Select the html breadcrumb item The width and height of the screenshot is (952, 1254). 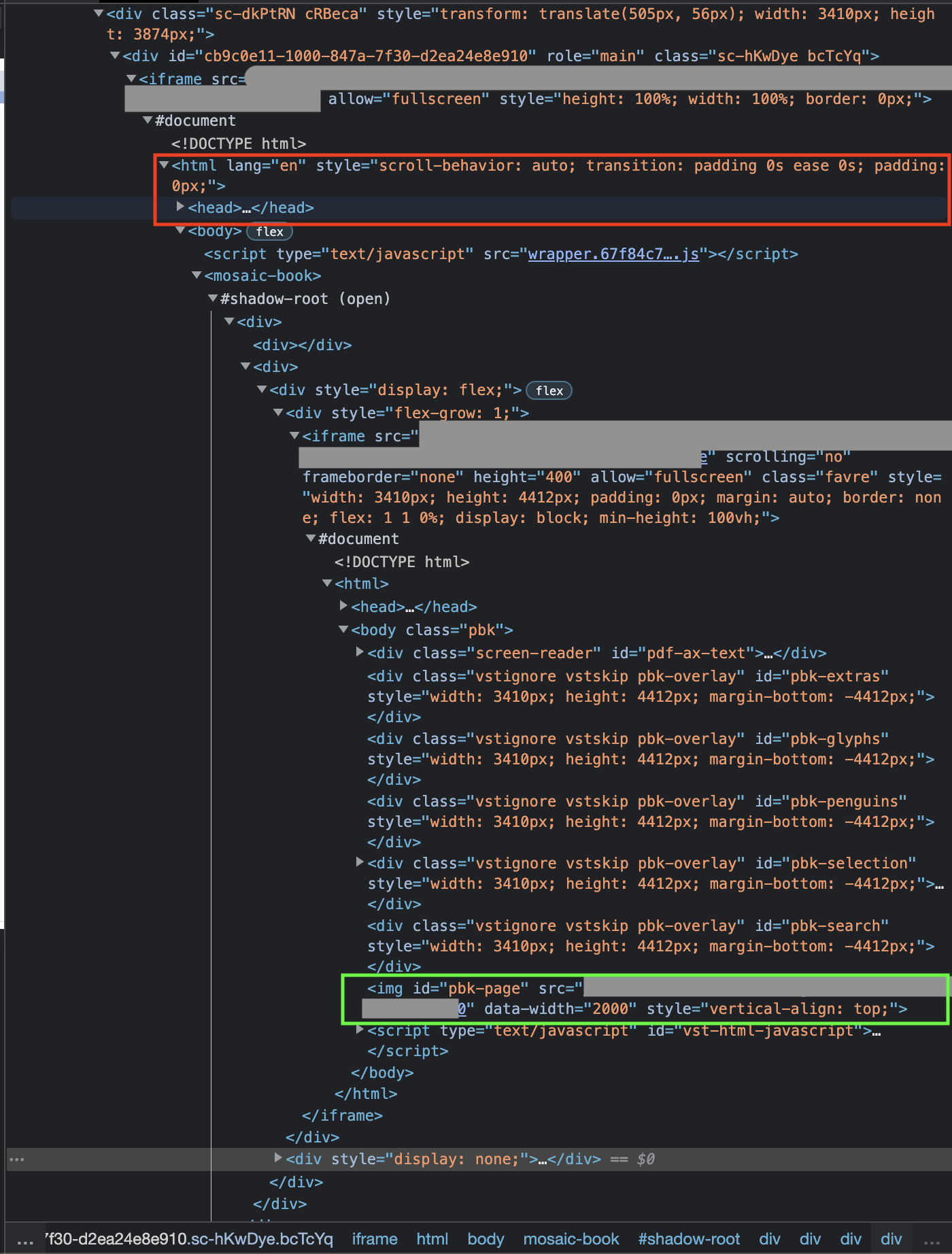point(432,1239)
